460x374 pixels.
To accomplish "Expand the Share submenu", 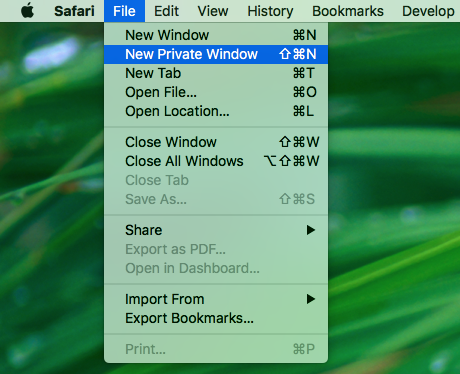I will tap(216, 230).
